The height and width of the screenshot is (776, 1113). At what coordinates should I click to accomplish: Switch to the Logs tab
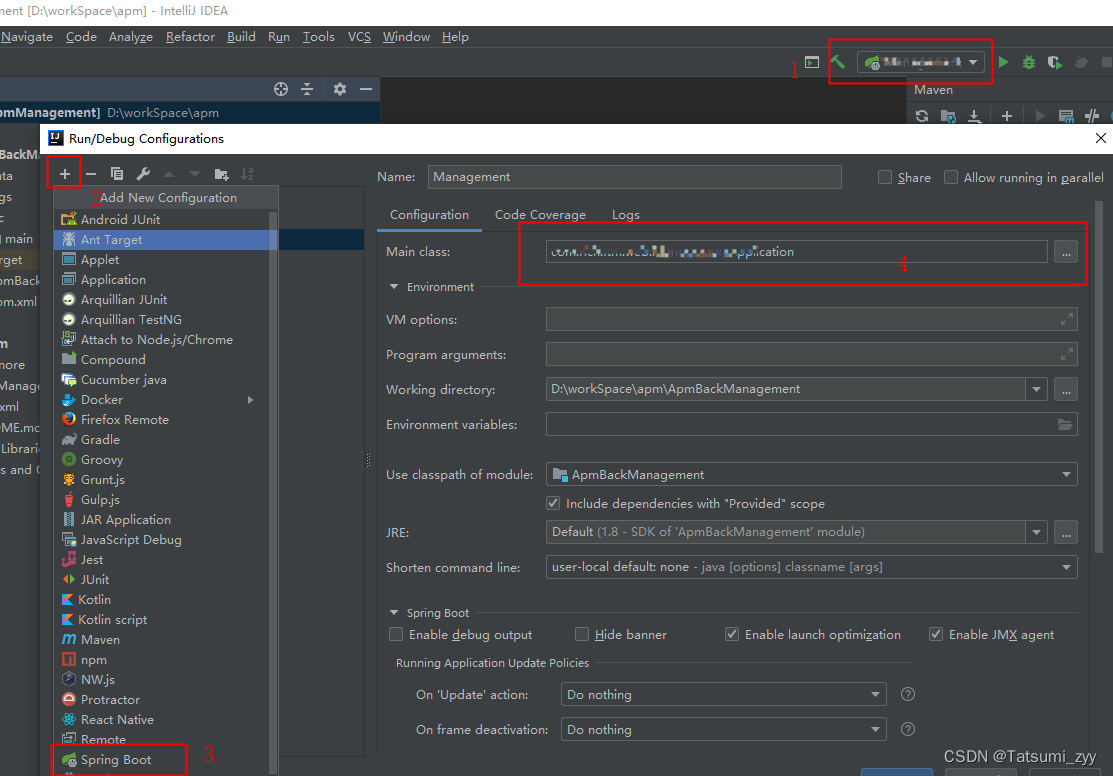click(x=625, y=214)
